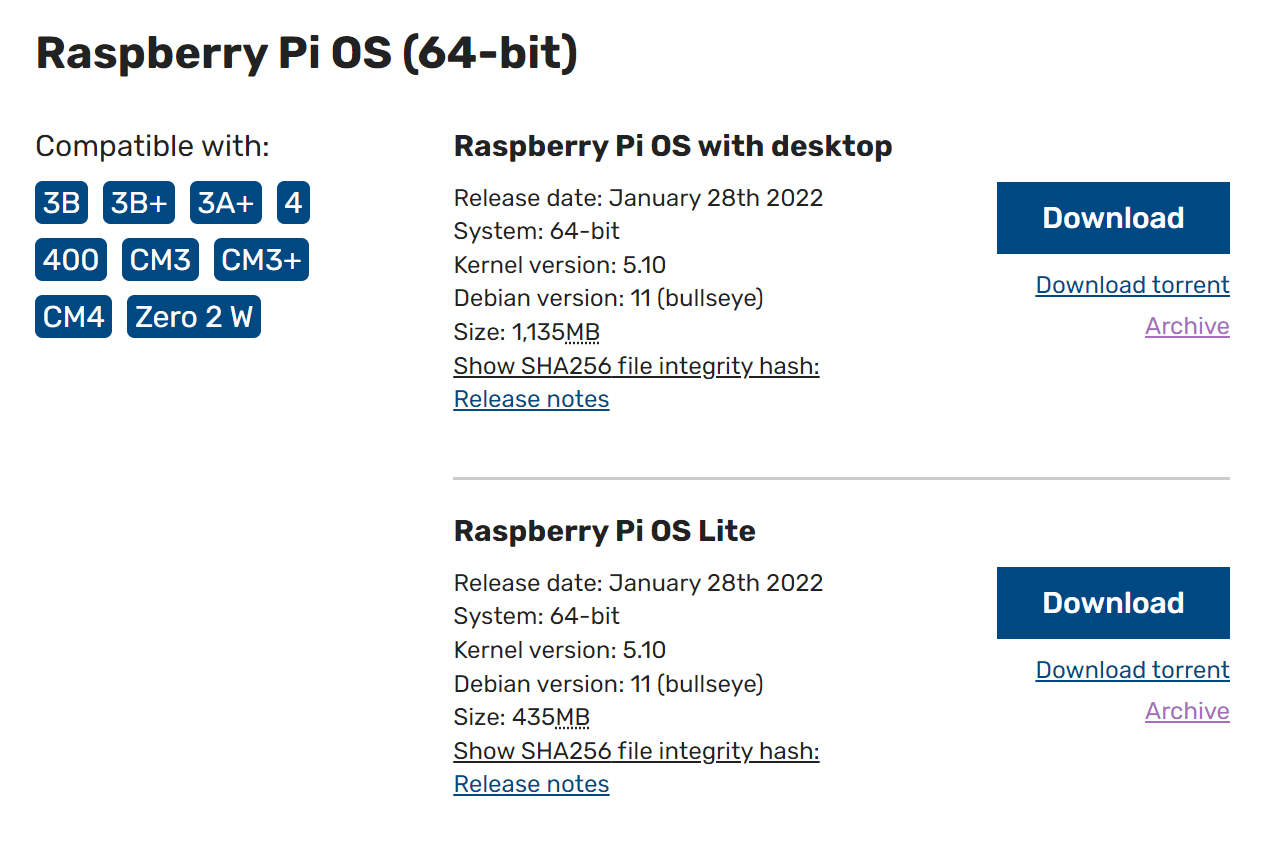Show SHA256 hash for the desktop image
The width and height of the screenshot is (1285, 857).
point(636,366)
